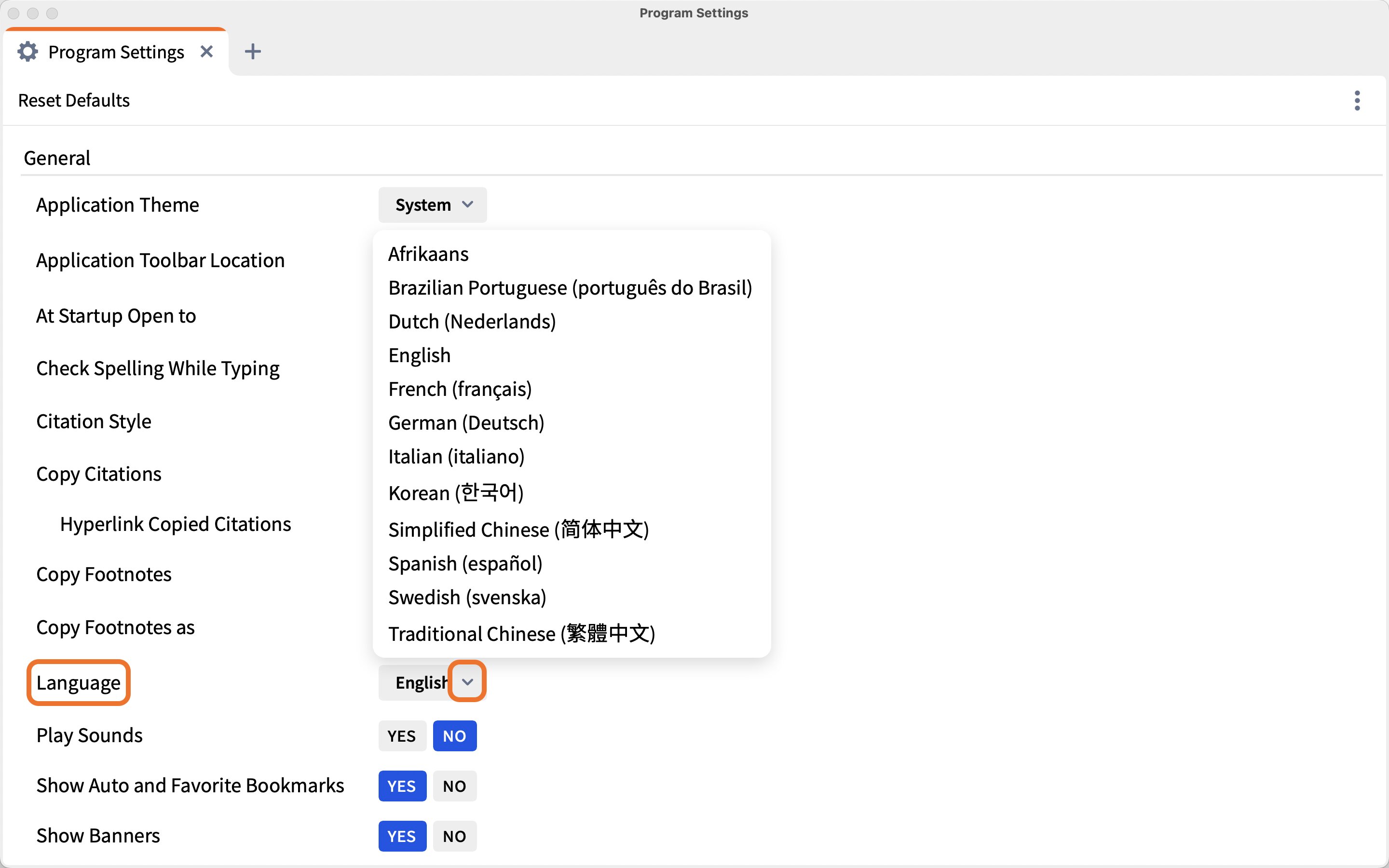Click Check Spelling While Typing label
1389x868 pixels.
158,368
